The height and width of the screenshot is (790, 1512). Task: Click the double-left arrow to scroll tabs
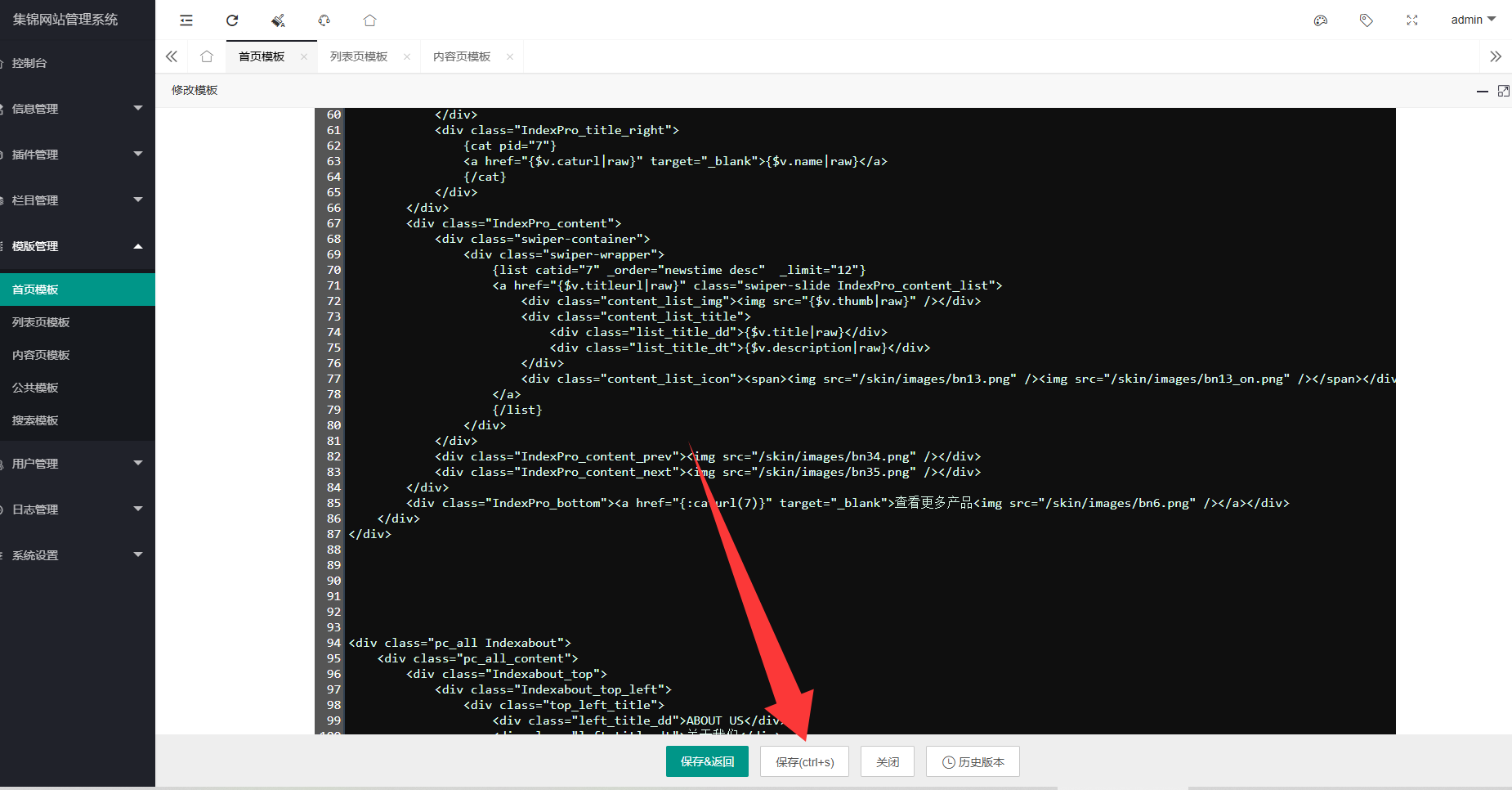(172, 56)
